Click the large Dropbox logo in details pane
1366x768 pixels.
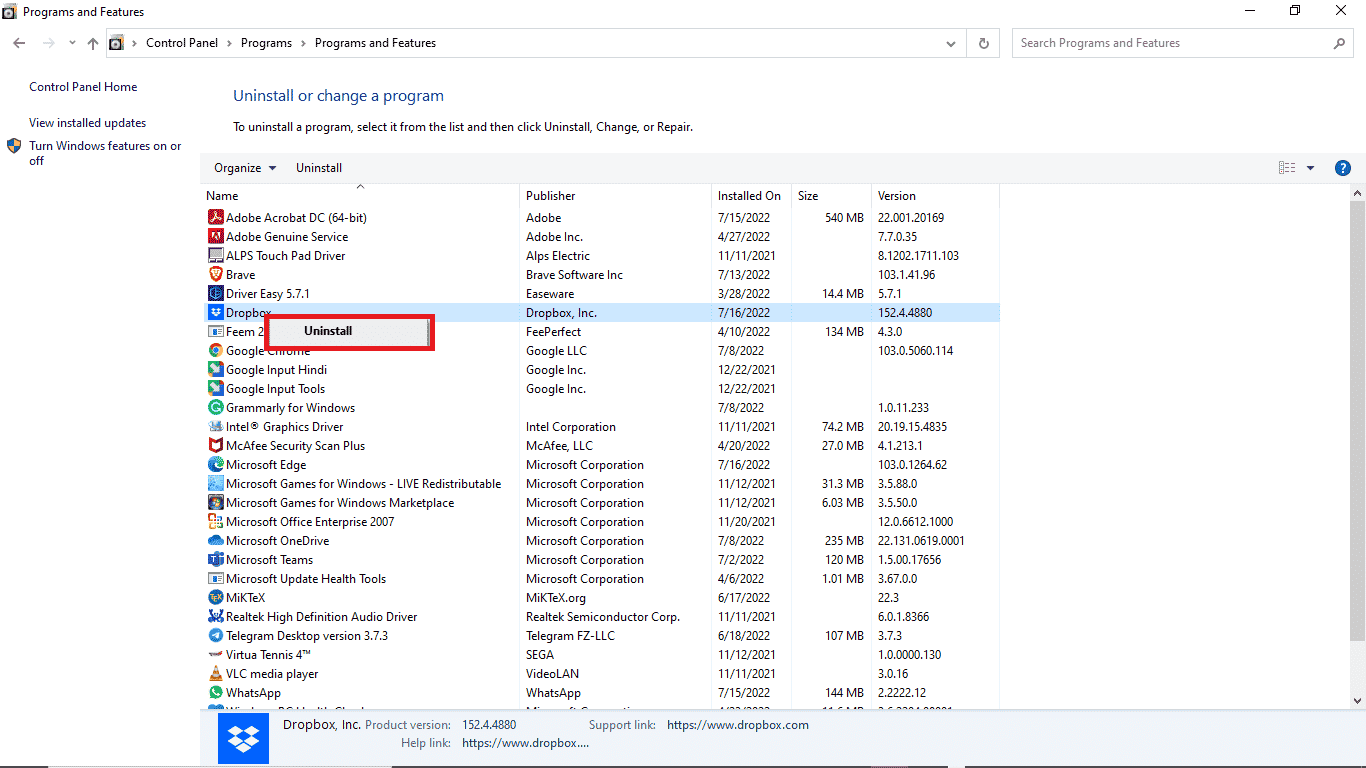(243, 739)
